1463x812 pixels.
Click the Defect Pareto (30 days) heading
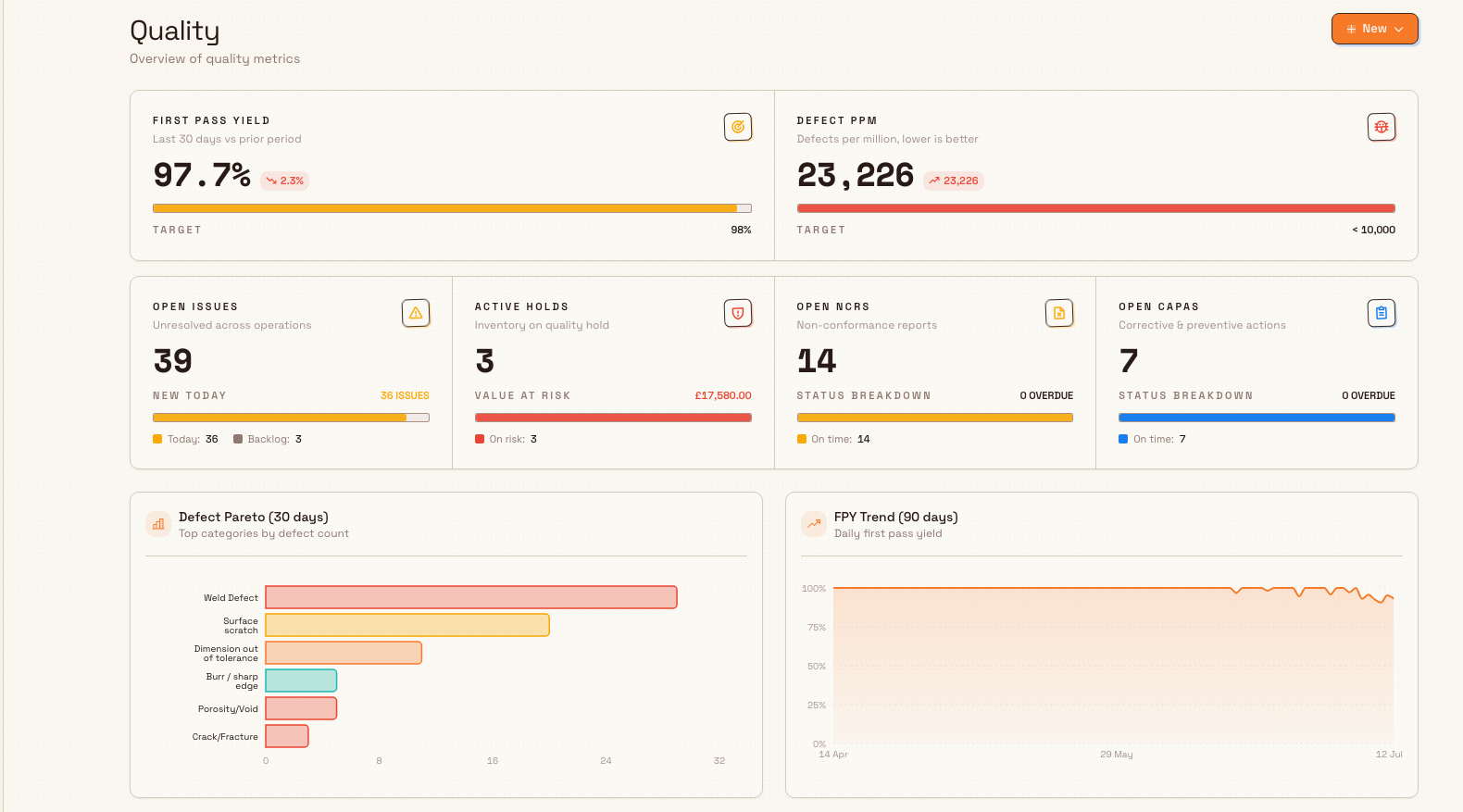coord(254,517)
